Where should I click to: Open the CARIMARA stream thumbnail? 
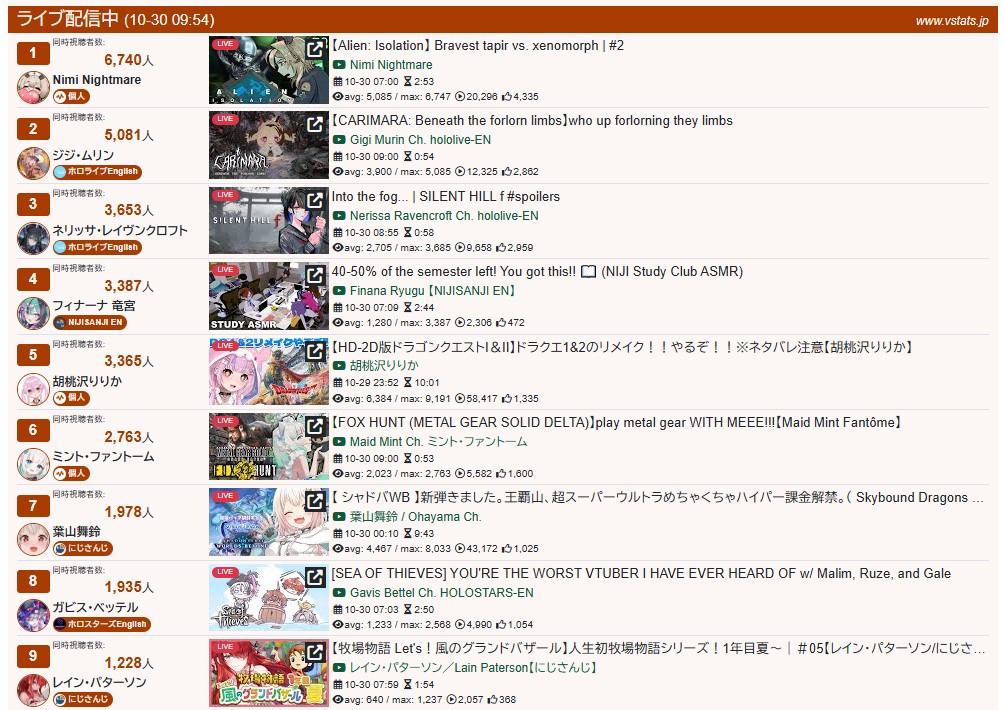point(268,145)
